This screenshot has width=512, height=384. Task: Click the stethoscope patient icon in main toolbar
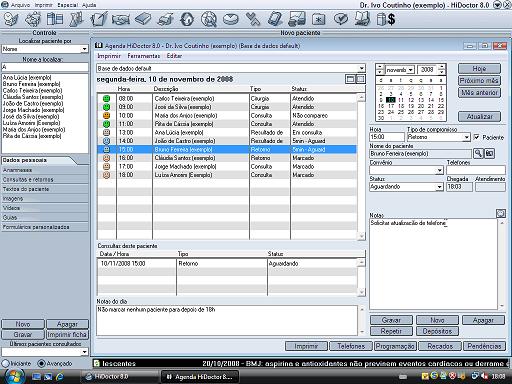11,19
